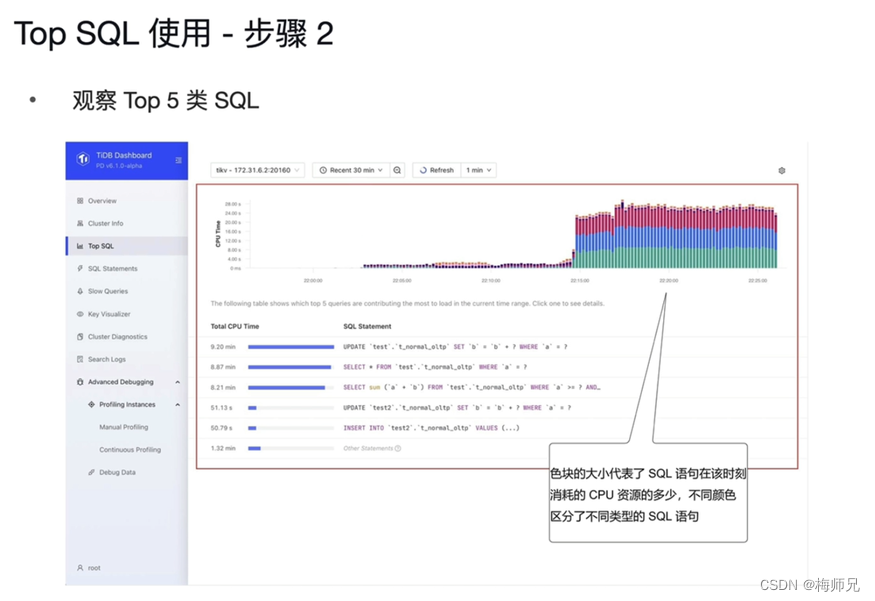Select the INSERT INTO test2 row
This screenshot has height=601, width=875.
(497, 428)
